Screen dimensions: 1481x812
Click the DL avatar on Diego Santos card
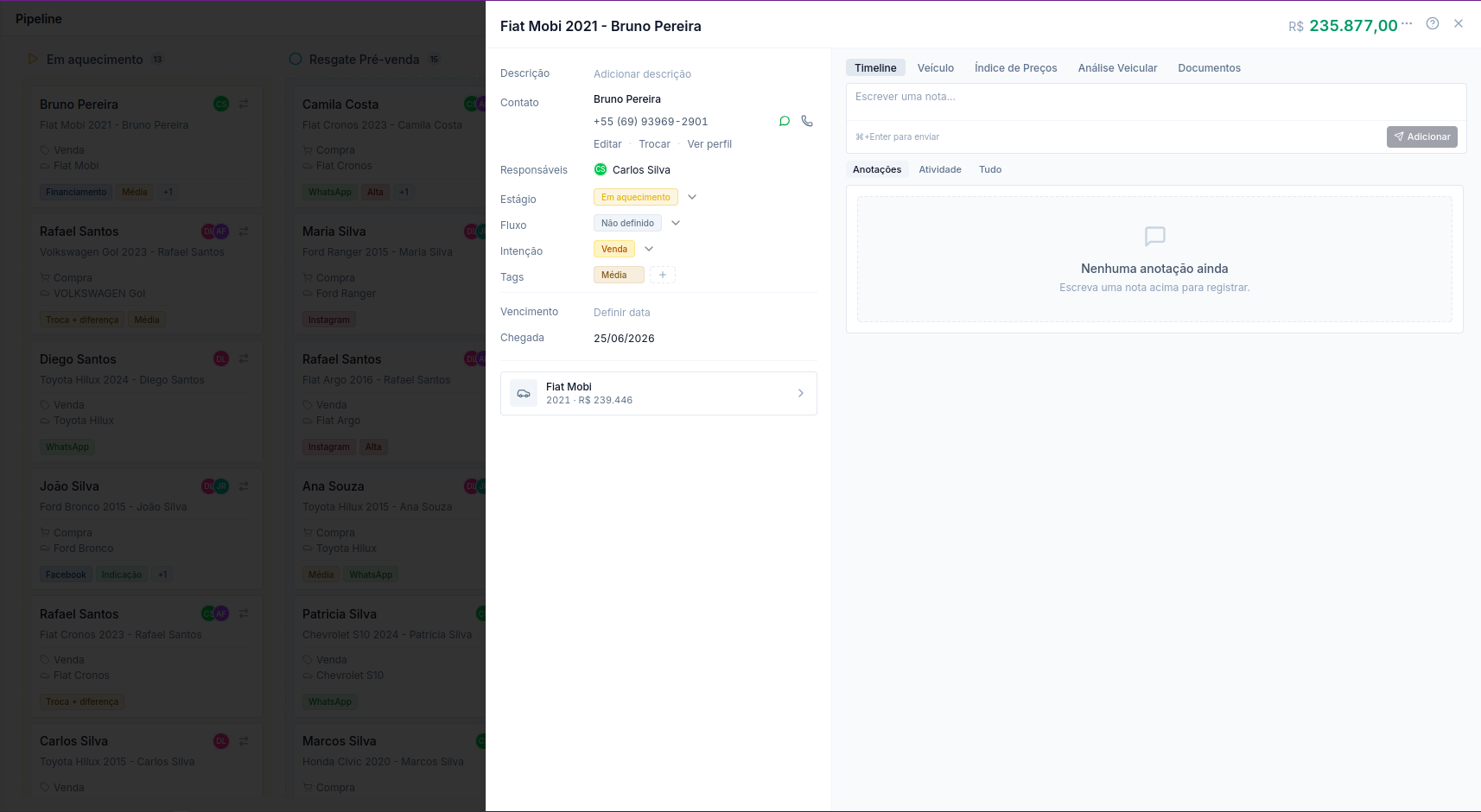(x=221, y=358)
